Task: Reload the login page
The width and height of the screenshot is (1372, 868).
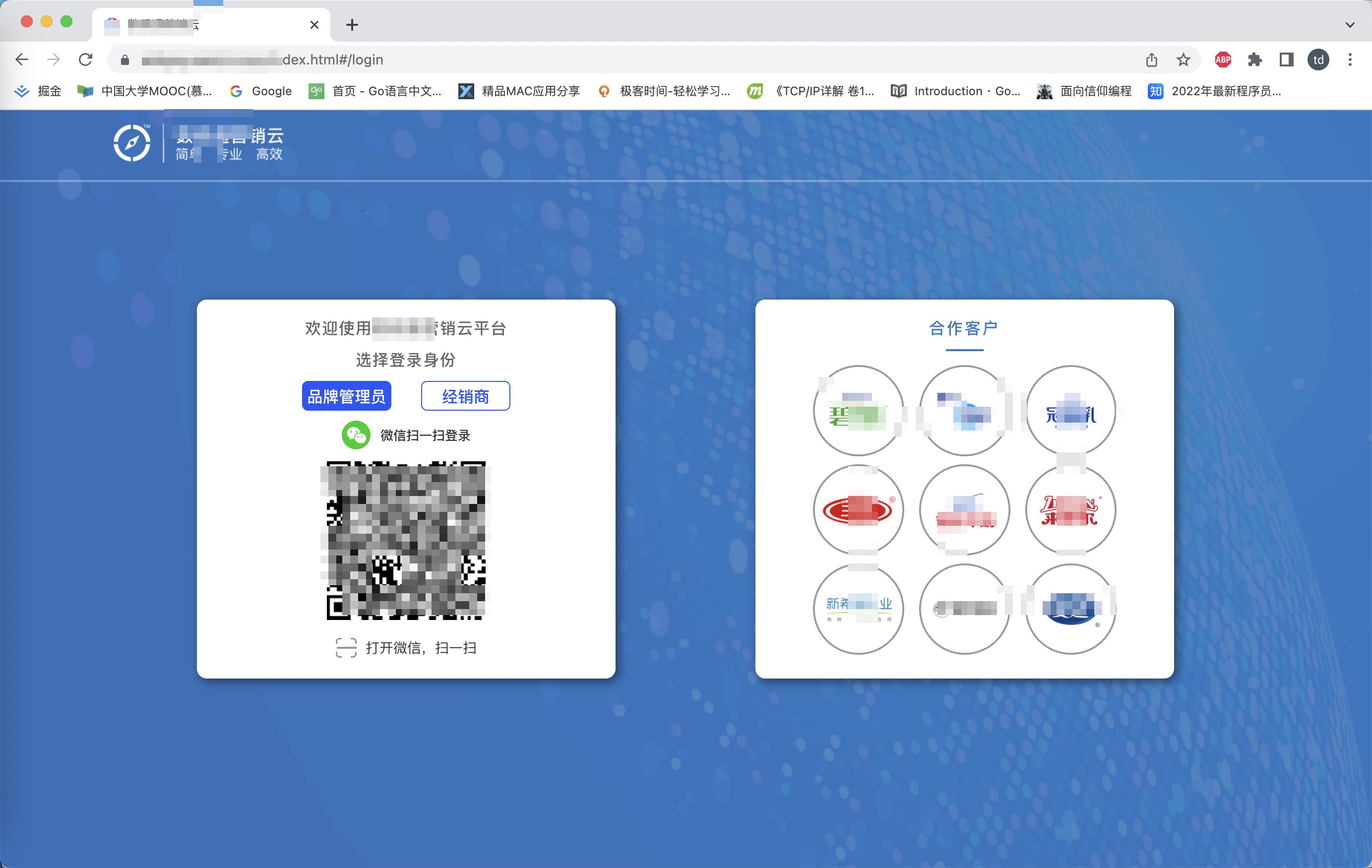Action: 85,60
